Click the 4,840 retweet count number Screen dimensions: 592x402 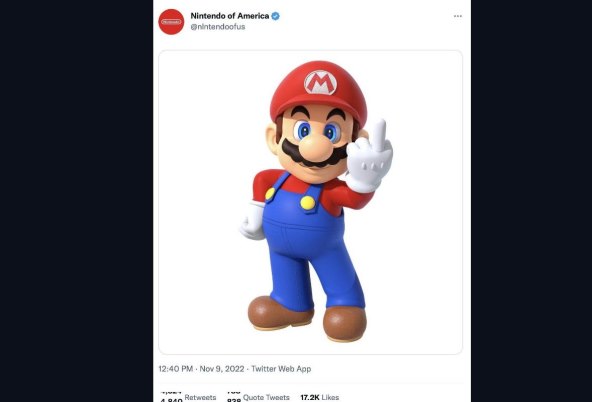click(171, 399)
